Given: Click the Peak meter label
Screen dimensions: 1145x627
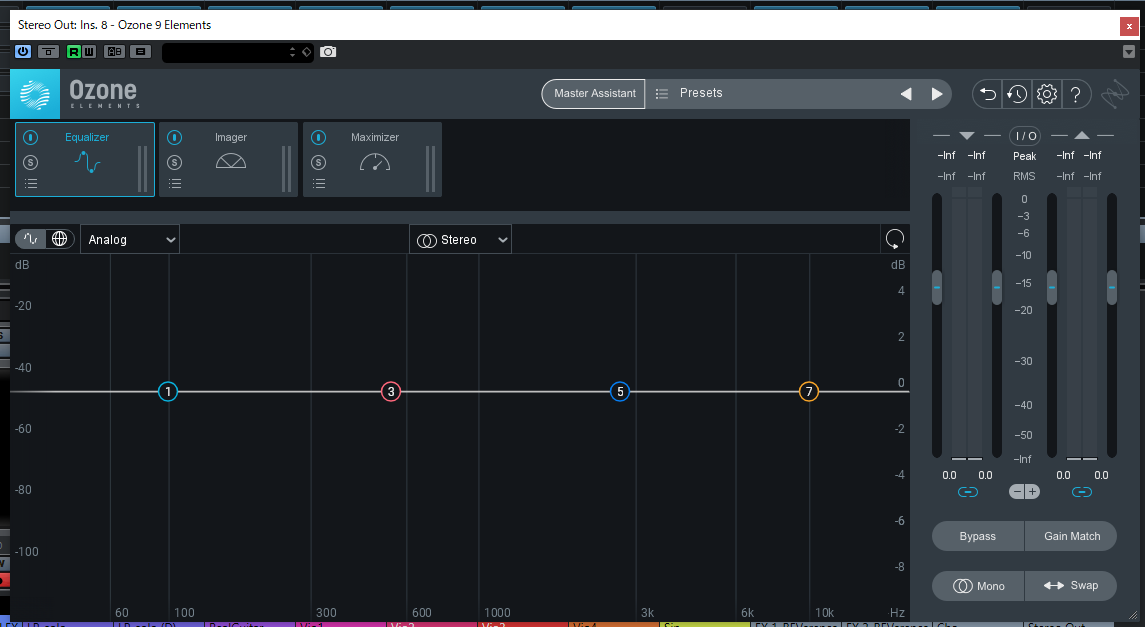Looking at the screenshot, I should 1025,156.
